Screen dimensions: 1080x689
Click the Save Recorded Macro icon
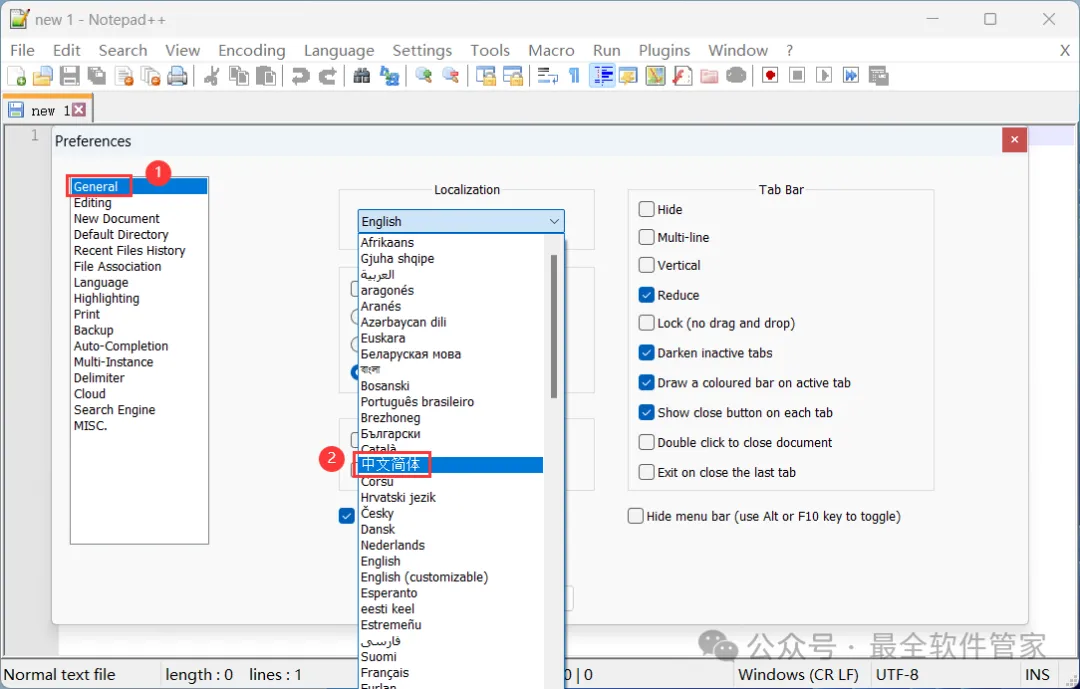click(x=878, y=75)
